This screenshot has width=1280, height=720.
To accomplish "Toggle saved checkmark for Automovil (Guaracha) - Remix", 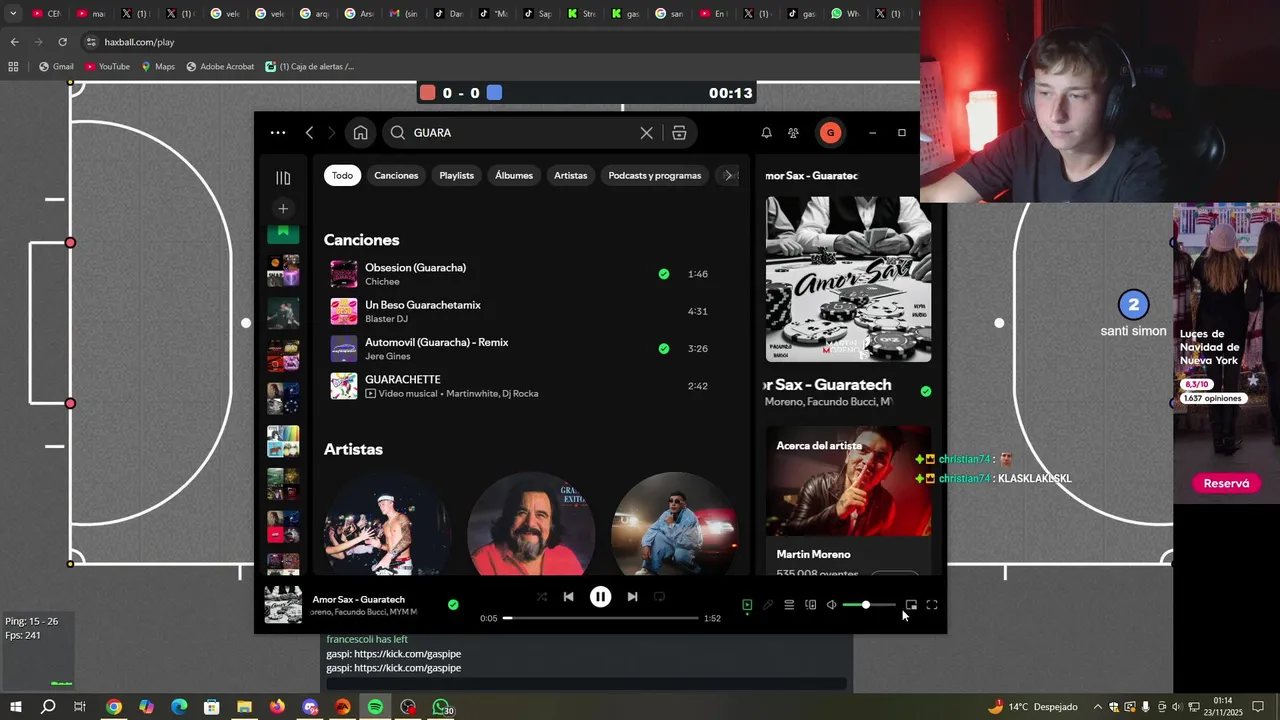I will (x=664, y=349).
